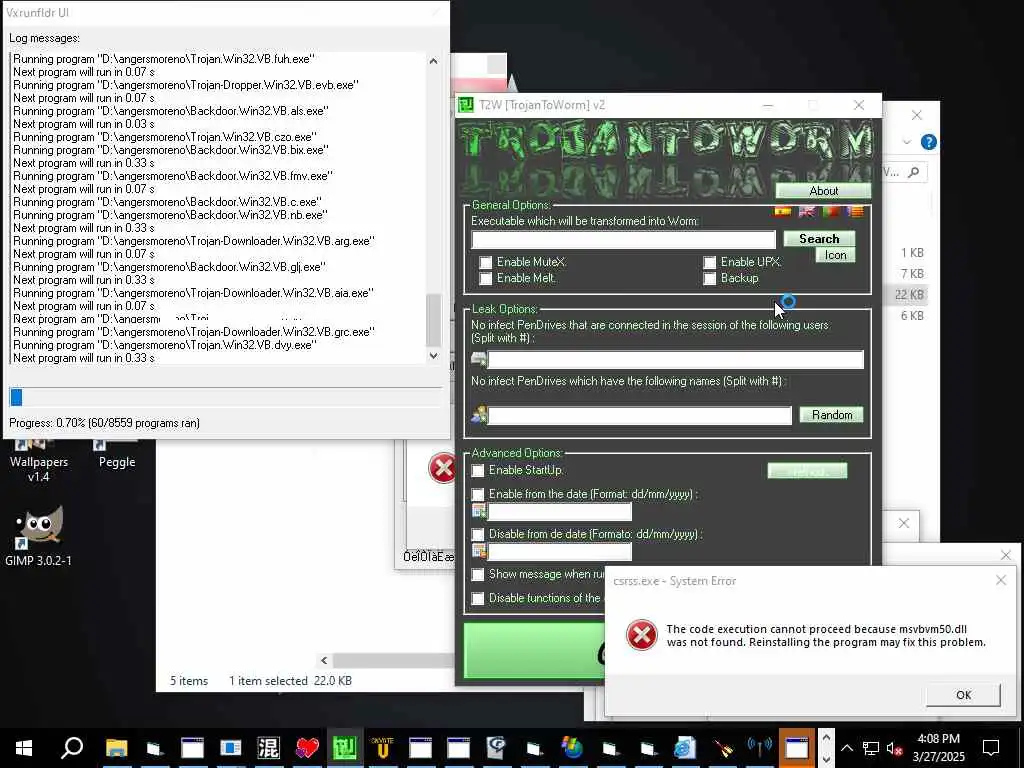The height and width of the screenshot is (768, 1024).
Task: Click the taskbar clock showing 4:08 PM
Action: click(x=938, y=748)
